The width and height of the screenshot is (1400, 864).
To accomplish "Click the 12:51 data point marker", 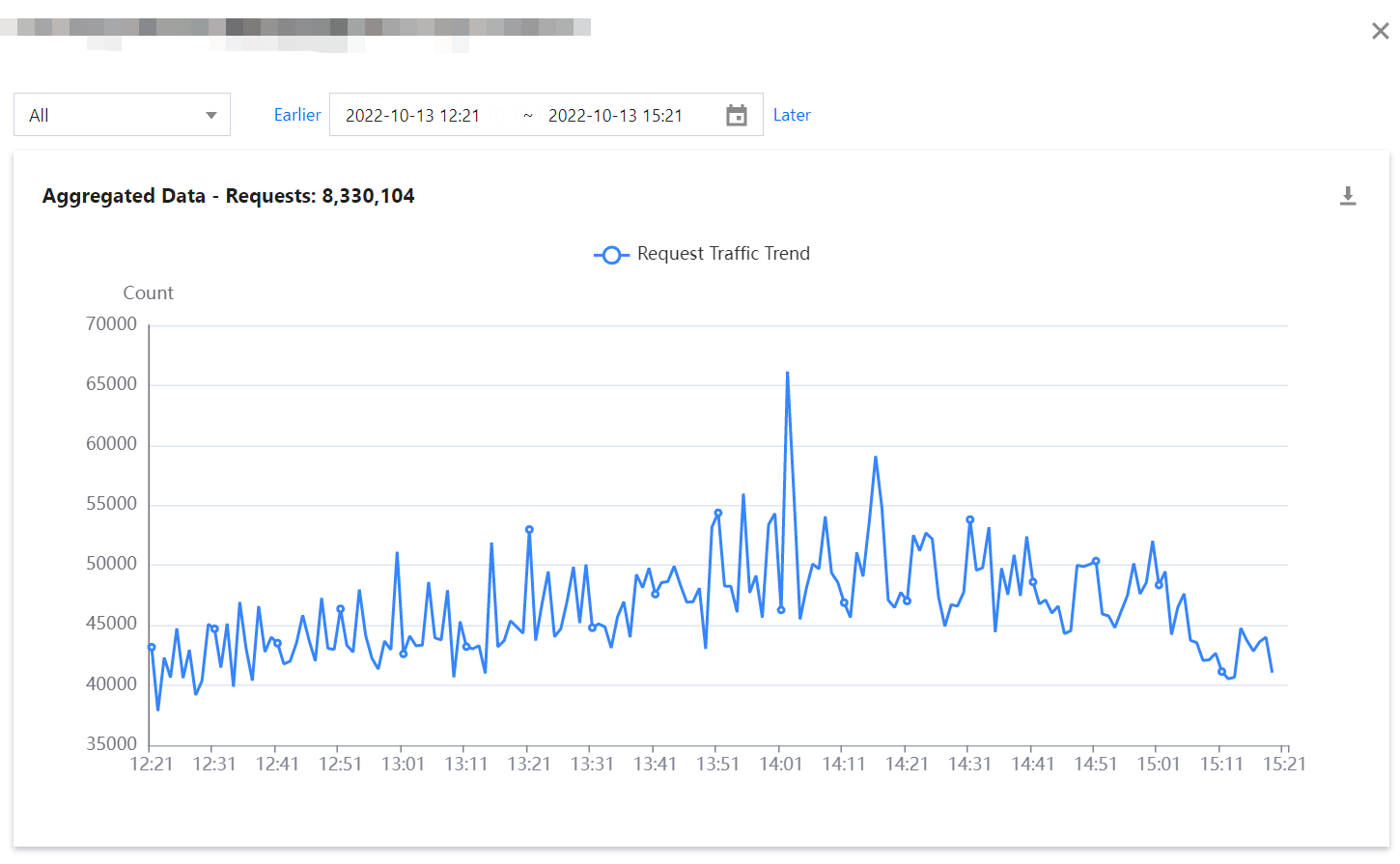I will [341, 609].
